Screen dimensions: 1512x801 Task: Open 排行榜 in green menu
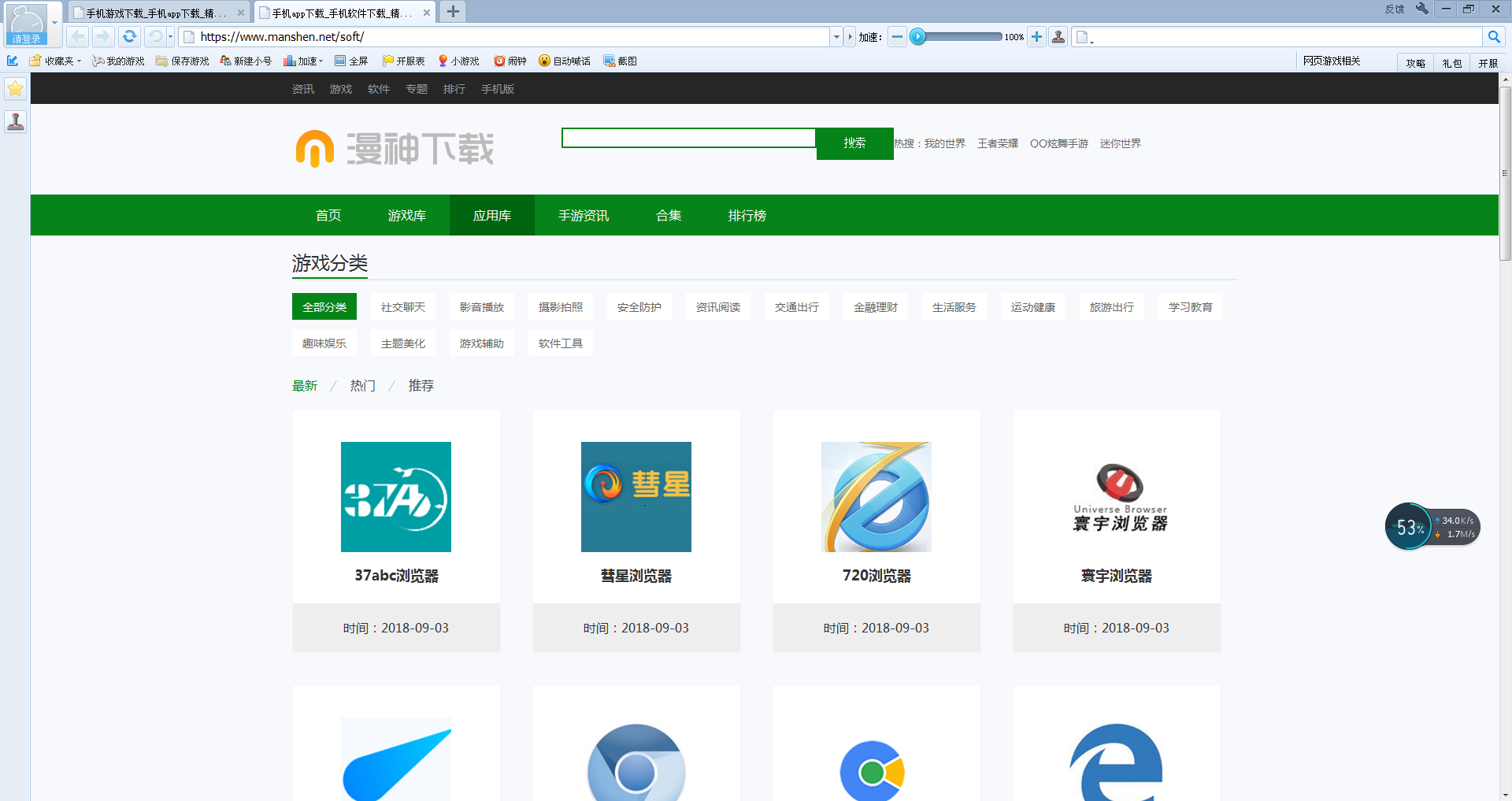point(747,215)
